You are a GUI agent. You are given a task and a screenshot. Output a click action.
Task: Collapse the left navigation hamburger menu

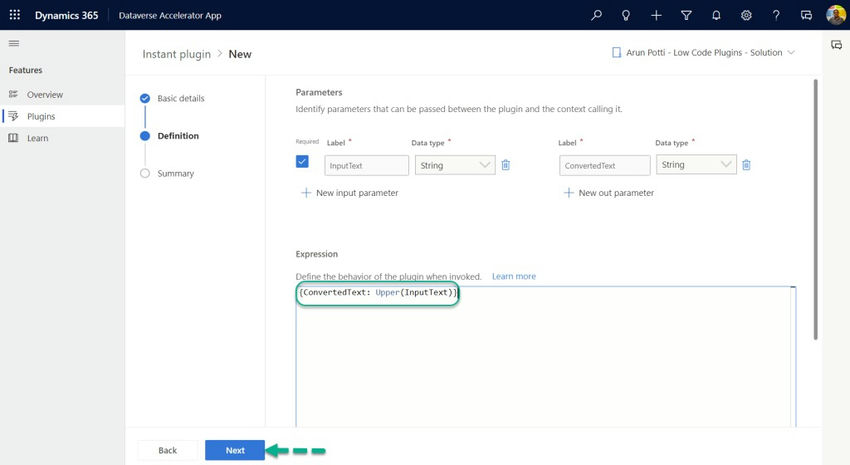click(14, 44)
